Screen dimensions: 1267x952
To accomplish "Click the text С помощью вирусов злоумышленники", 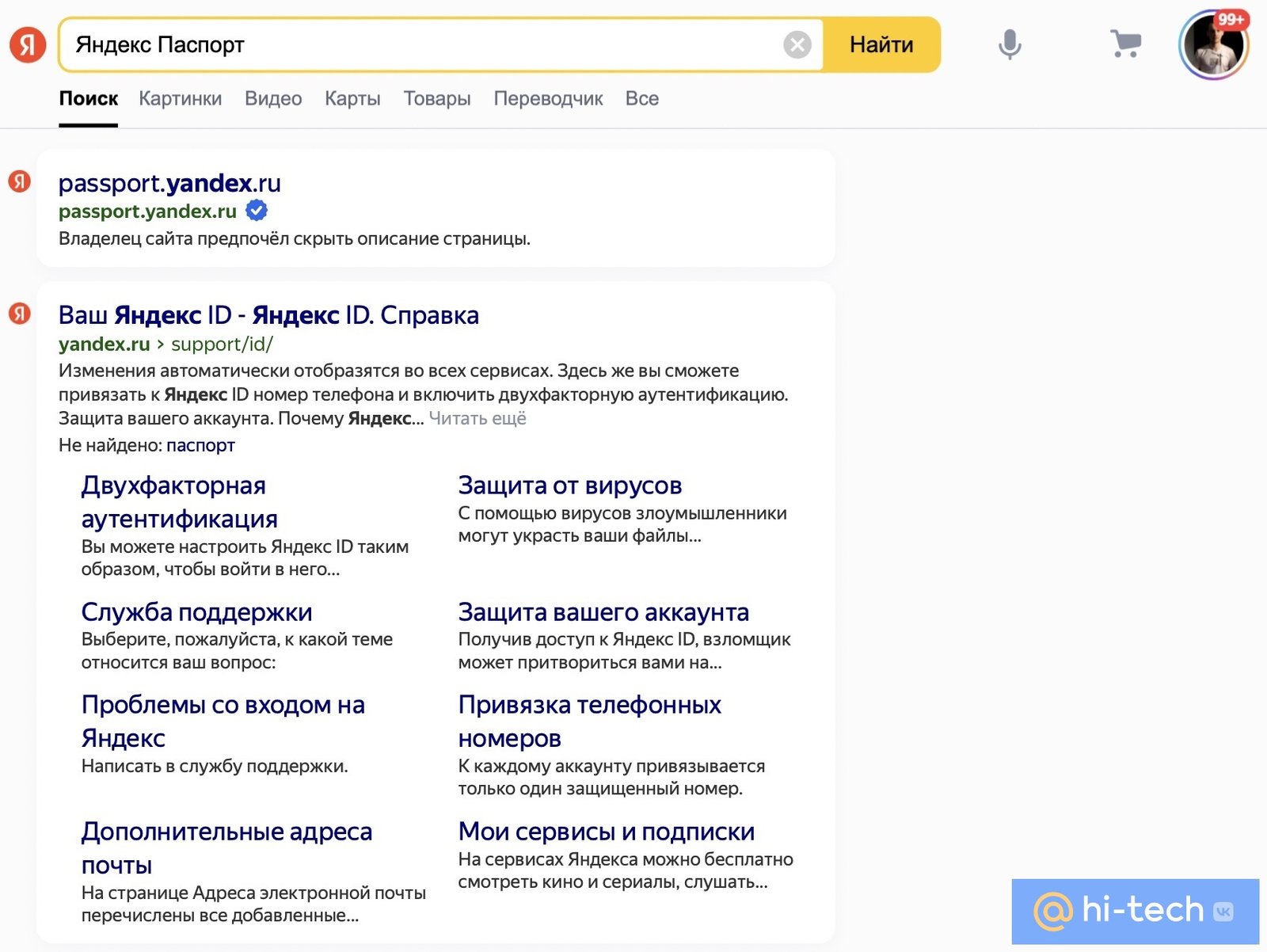I will [622, 513].
